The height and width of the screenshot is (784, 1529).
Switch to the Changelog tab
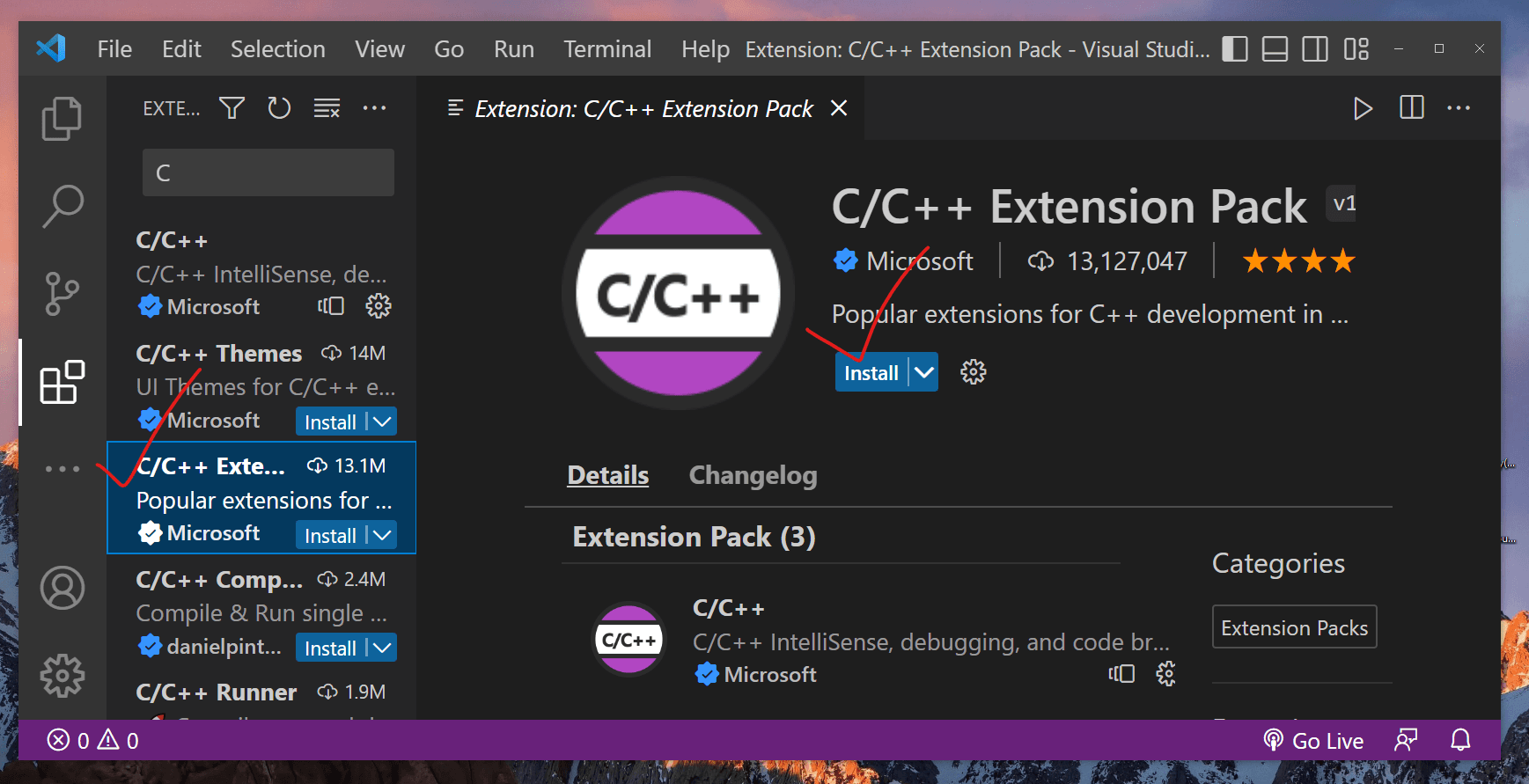click(x=753, y=475)
